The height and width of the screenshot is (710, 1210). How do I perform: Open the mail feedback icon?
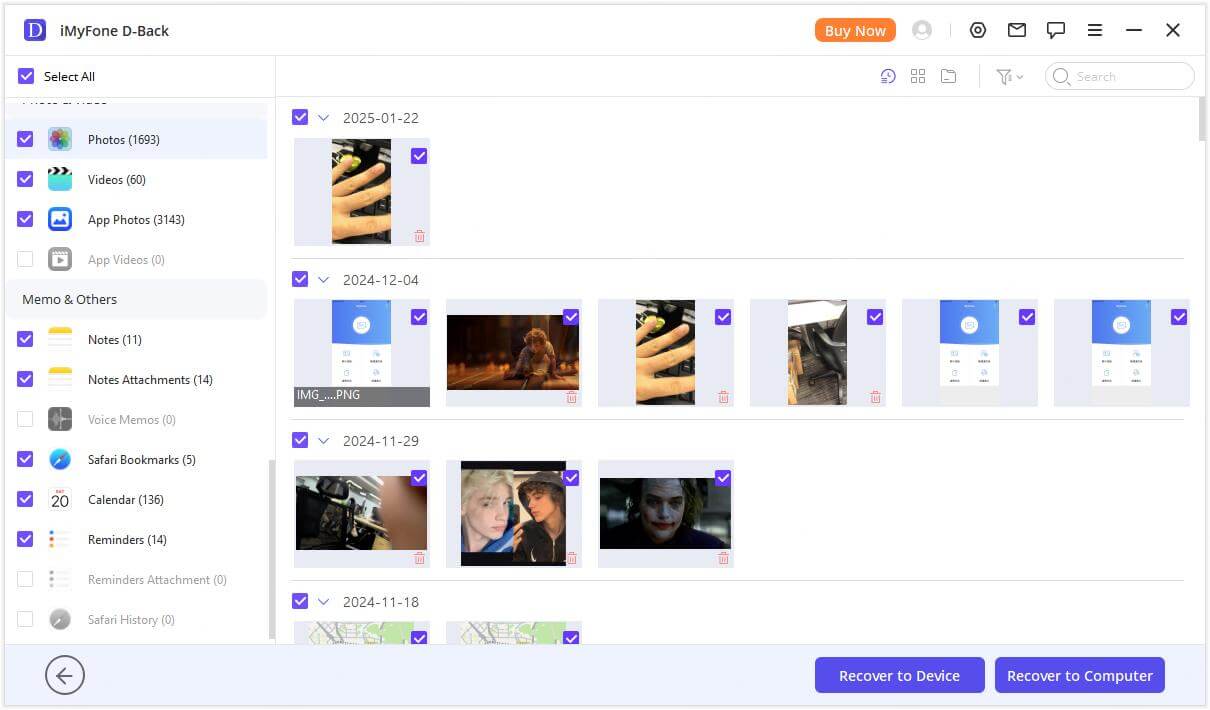click(1017, 31)
